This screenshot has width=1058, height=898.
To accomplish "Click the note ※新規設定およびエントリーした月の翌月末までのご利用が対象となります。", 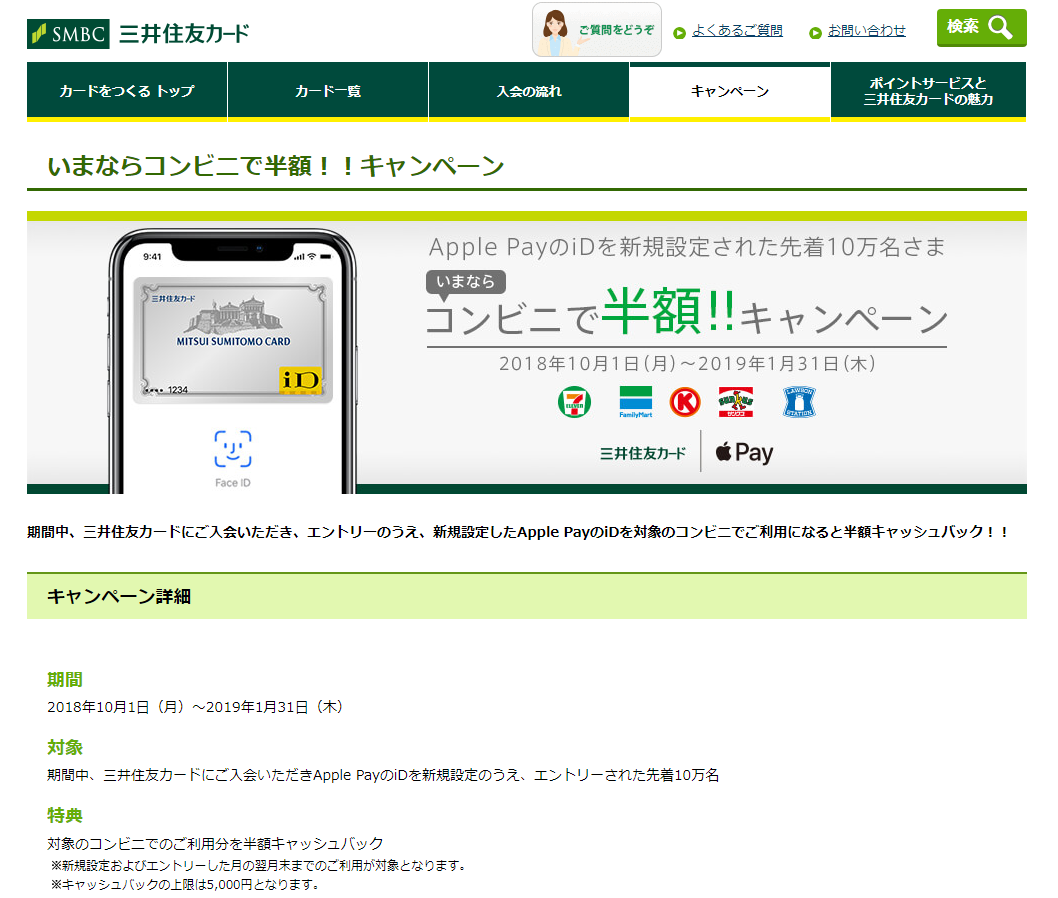I will (258, 865).
